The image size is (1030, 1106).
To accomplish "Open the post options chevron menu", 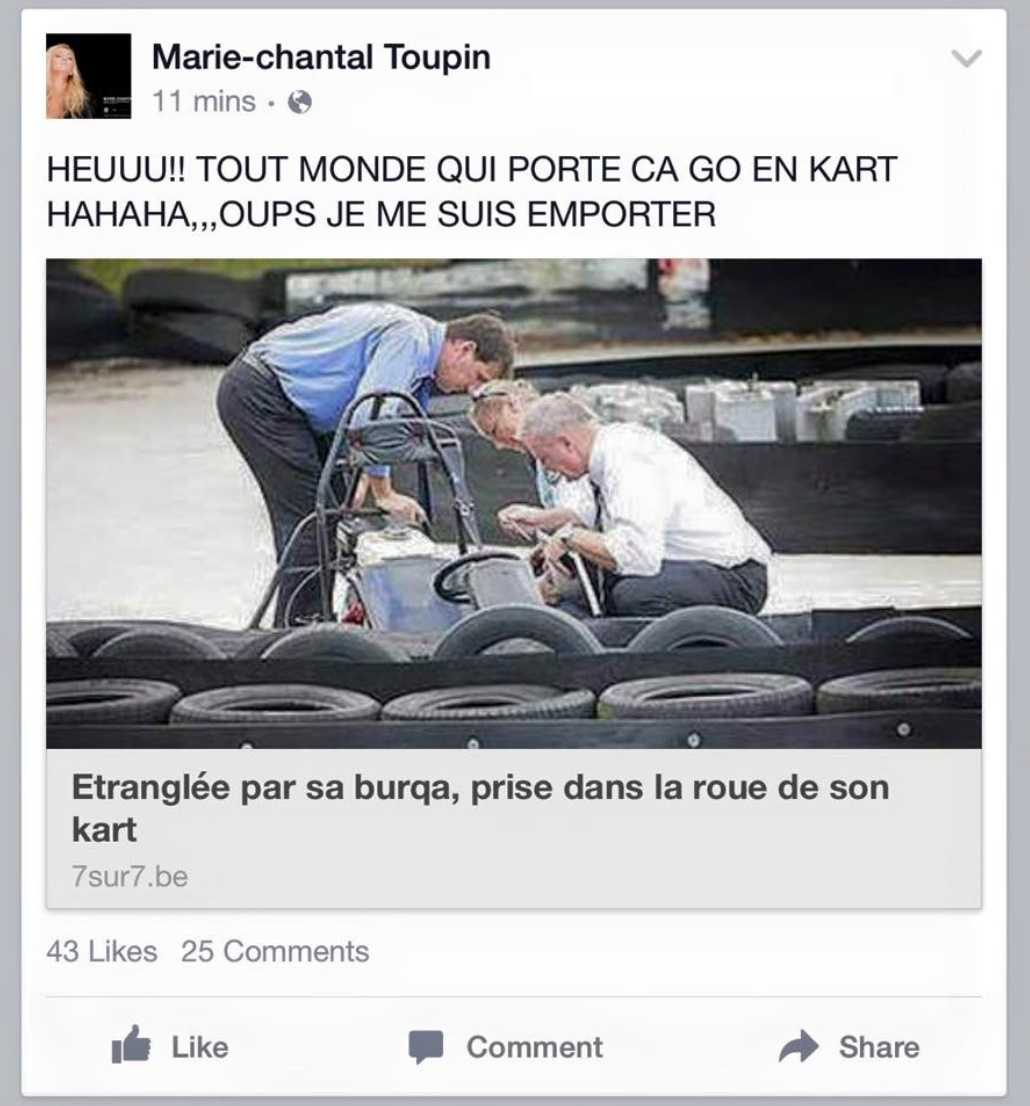I will pyautogui.click(x=967, y=58).
